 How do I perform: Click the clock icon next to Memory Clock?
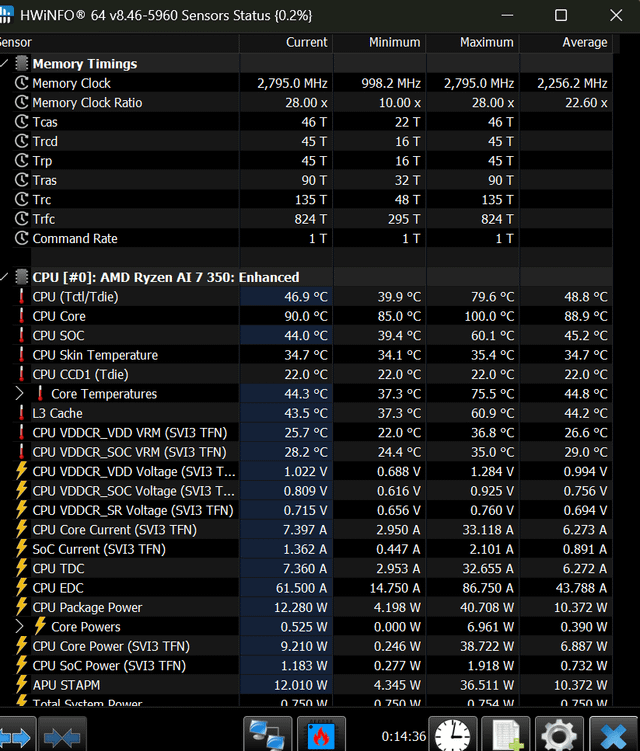[x=22, y=83]
